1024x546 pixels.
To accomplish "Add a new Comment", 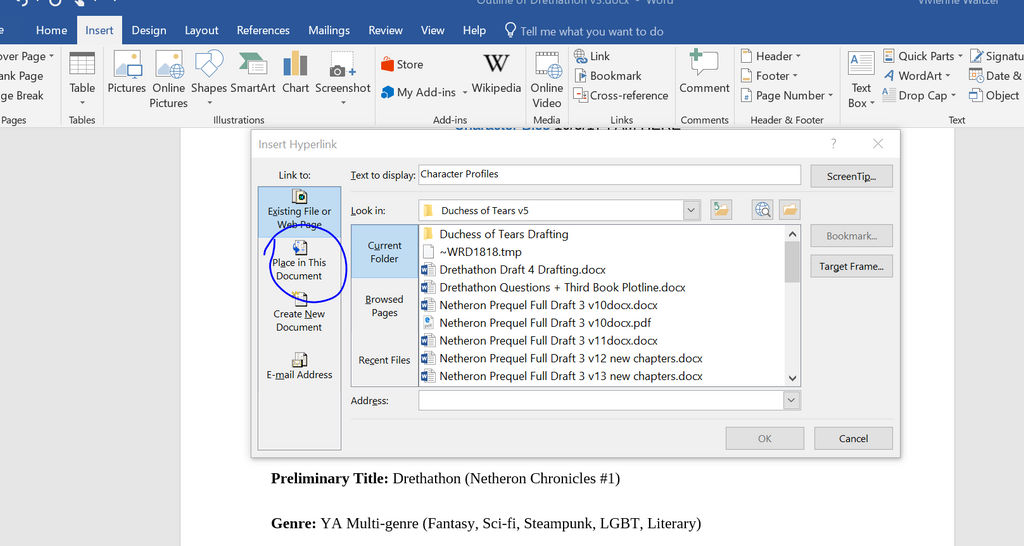I will tap(704, 72).
